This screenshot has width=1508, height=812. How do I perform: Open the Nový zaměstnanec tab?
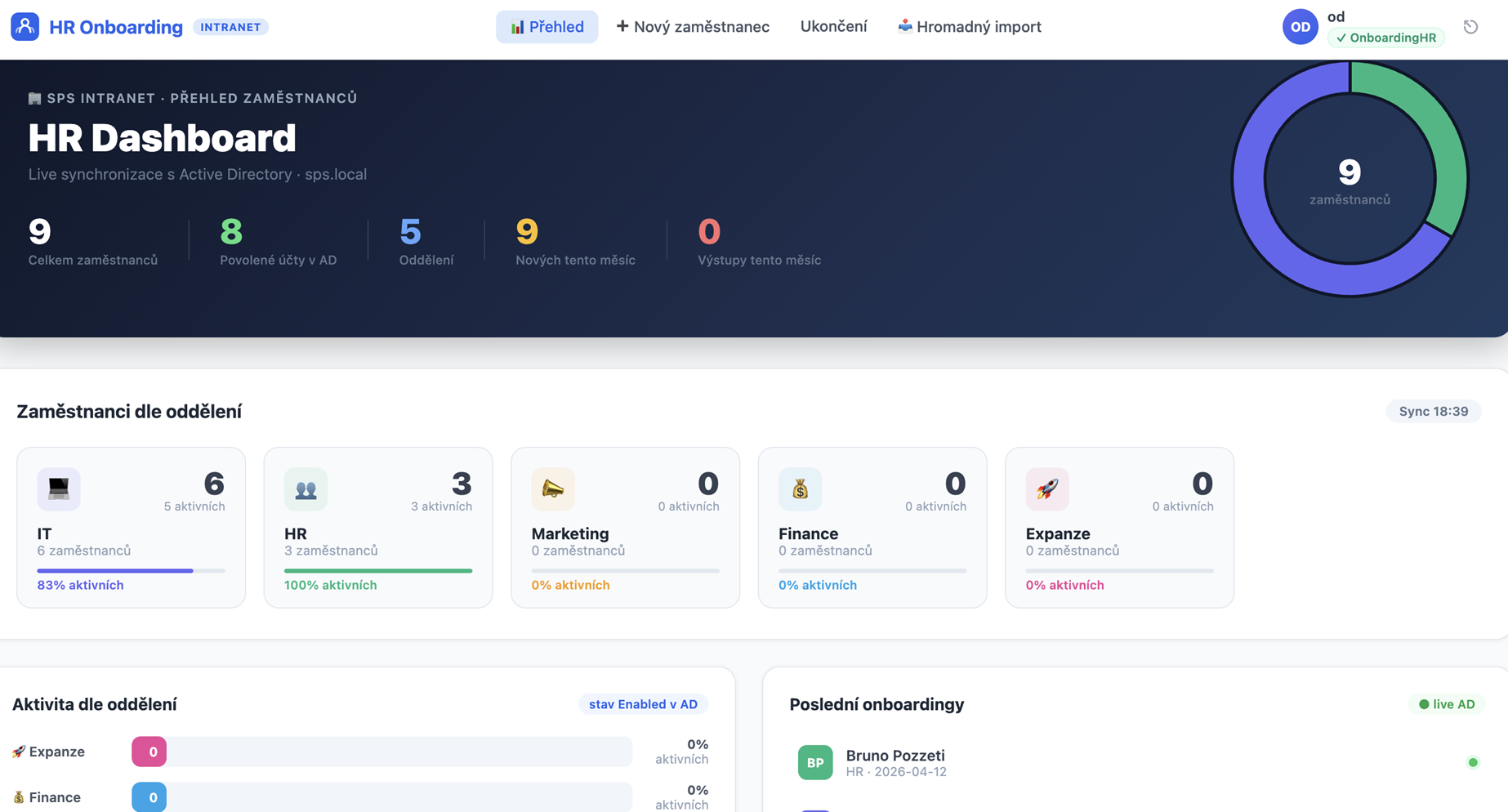pos(693,27)
